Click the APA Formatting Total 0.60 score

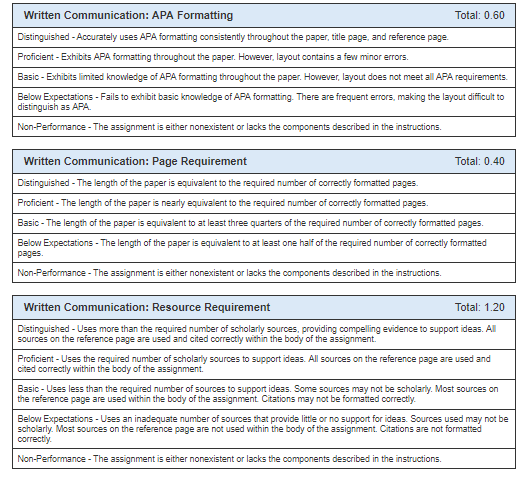click(x=480, y=16)
